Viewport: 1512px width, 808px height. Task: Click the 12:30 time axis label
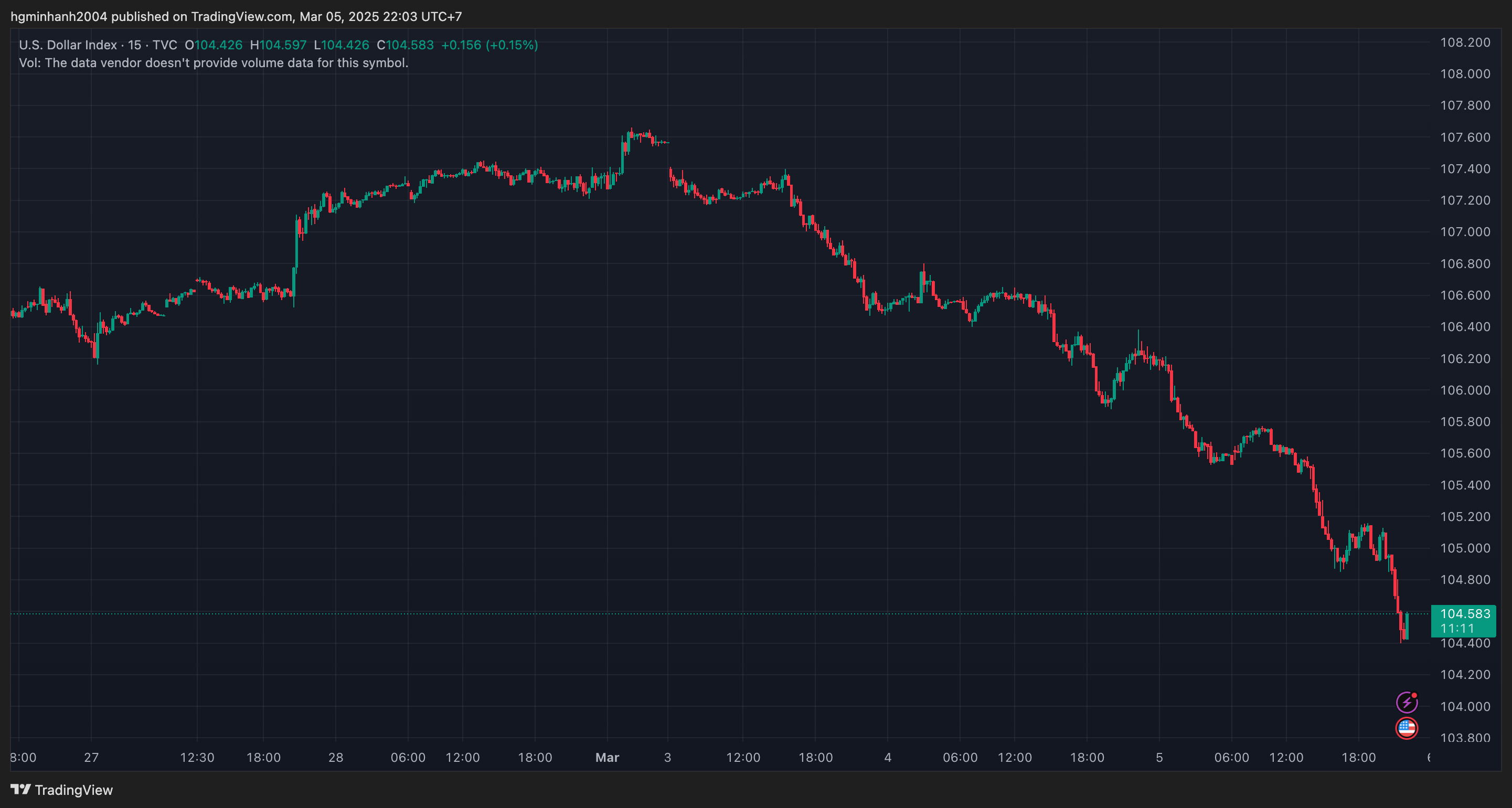click(x=197, y=758)
